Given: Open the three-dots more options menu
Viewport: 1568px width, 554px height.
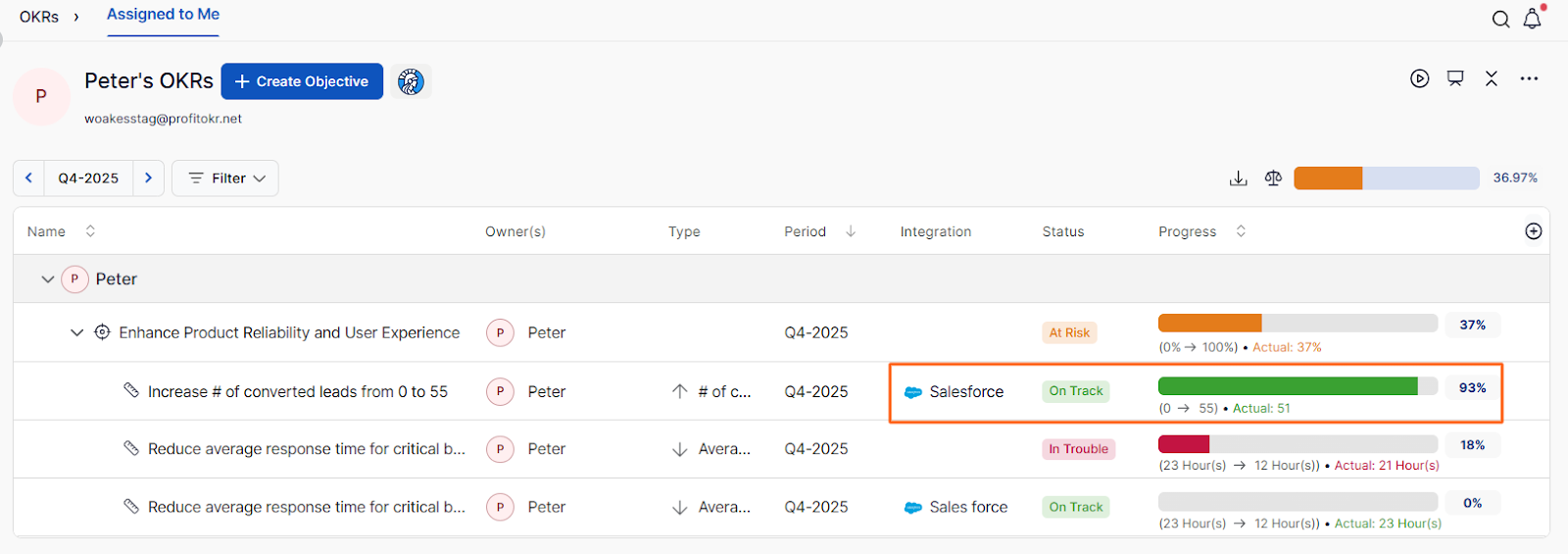Looking at the screenshot, I should point(1529,78).
